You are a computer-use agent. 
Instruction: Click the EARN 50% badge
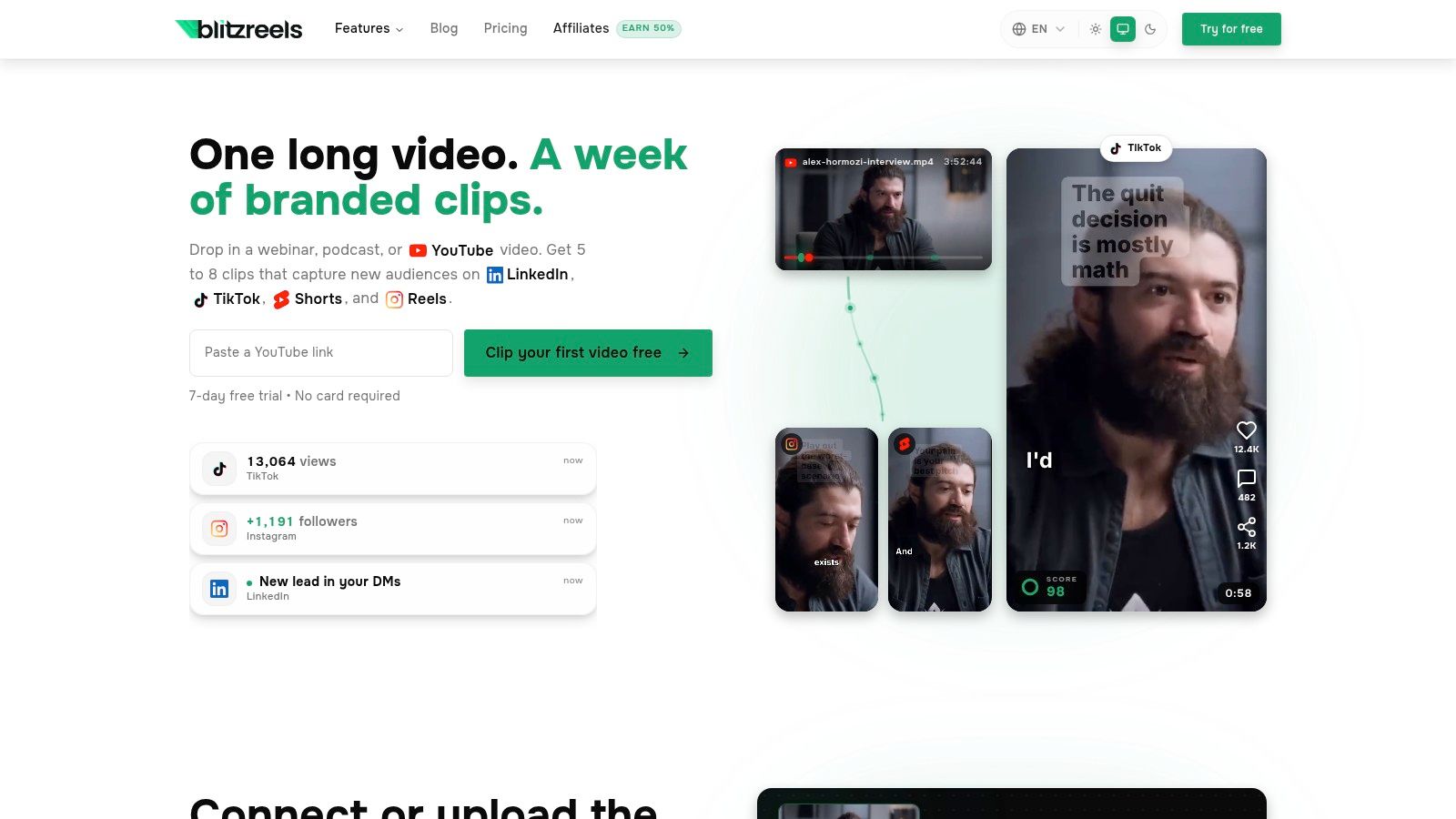click(x=649, y=28)
